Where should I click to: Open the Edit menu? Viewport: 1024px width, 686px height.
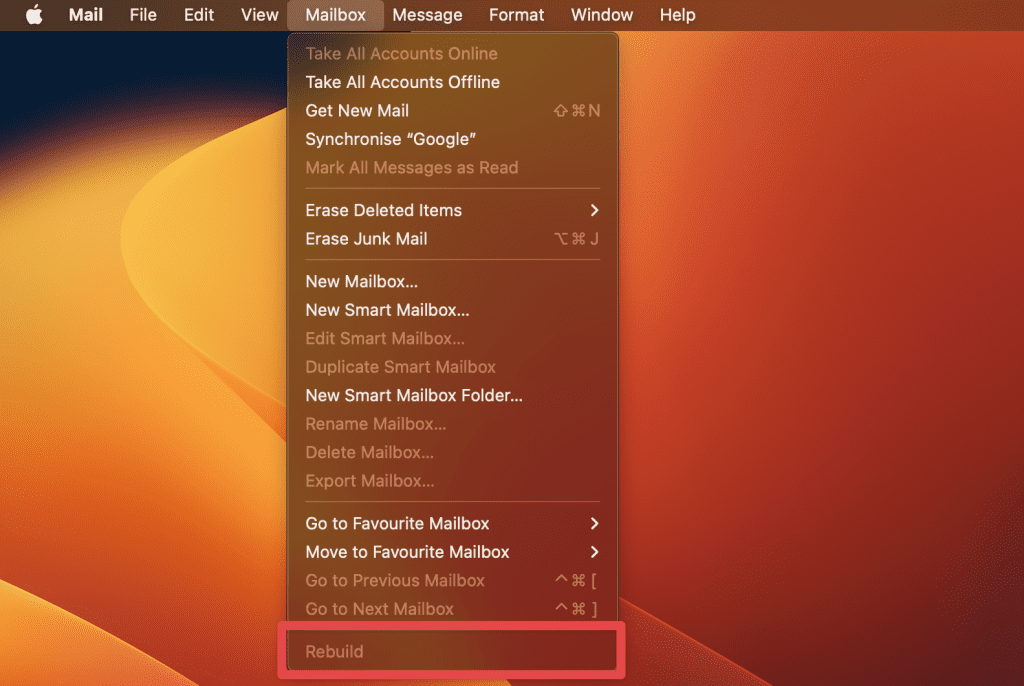coord(199,14)
